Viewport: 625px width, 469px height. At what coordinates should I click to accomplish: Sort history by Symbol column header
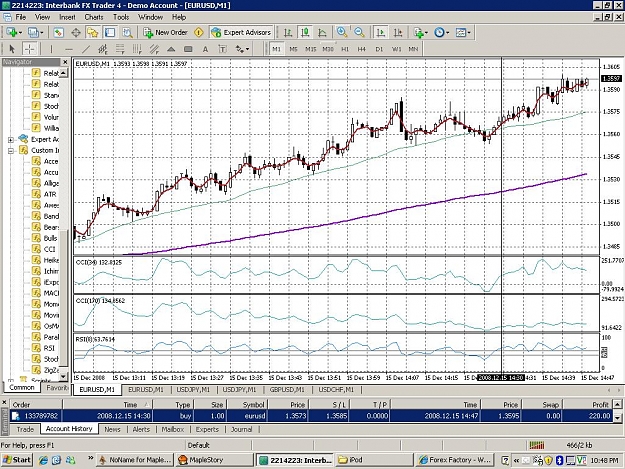tap(248, 404)
